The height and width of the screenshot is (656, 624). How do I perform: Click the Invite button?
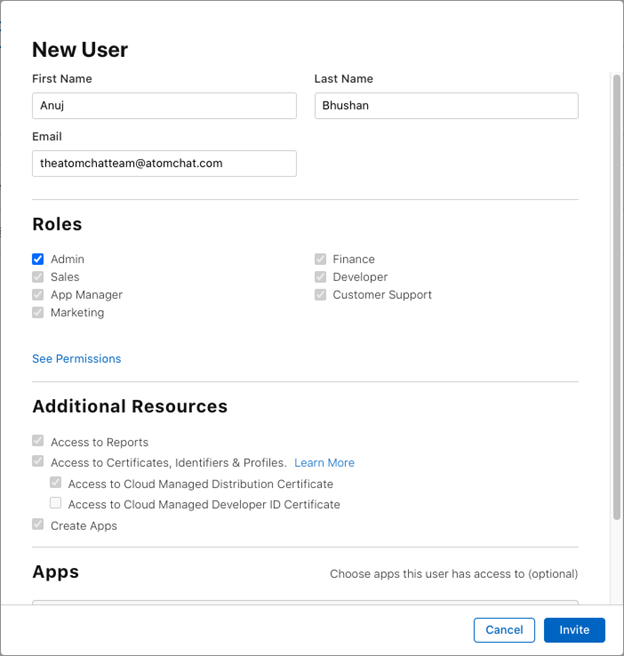(x=574, y=630)
